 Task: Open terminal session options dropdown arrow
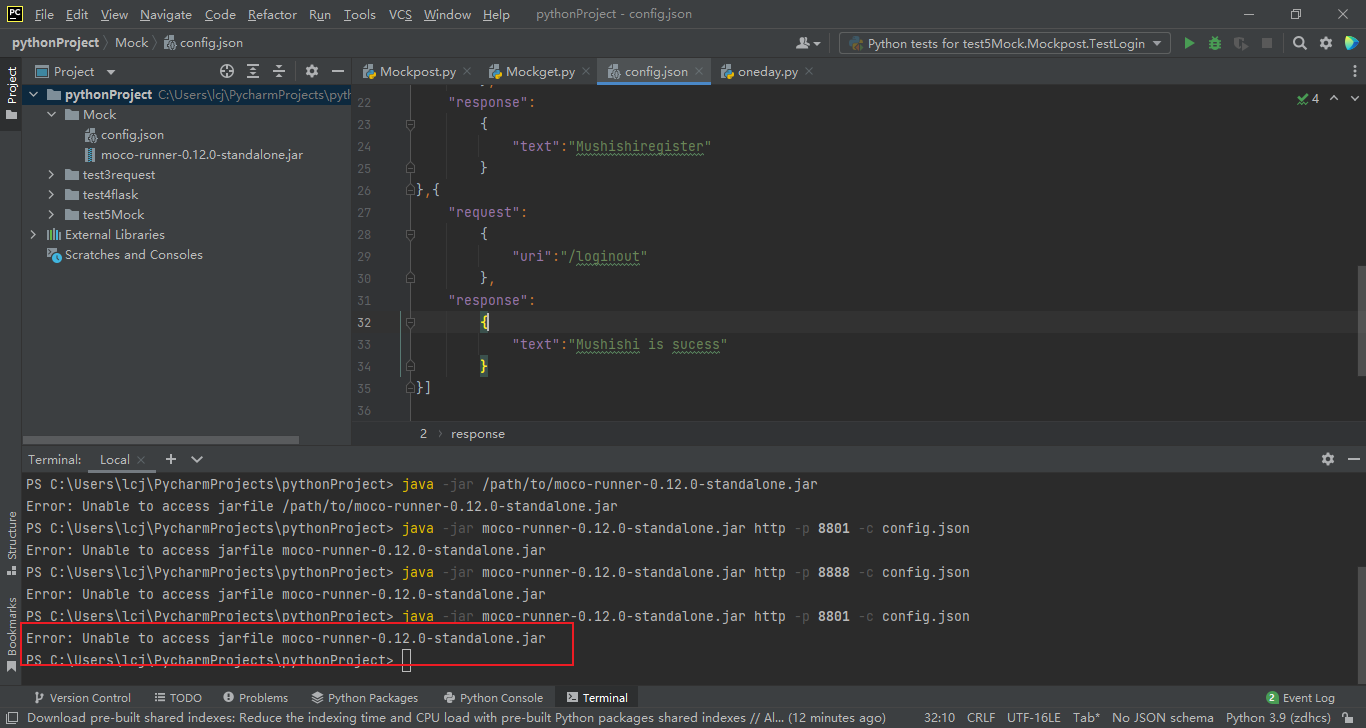[197, 459]
